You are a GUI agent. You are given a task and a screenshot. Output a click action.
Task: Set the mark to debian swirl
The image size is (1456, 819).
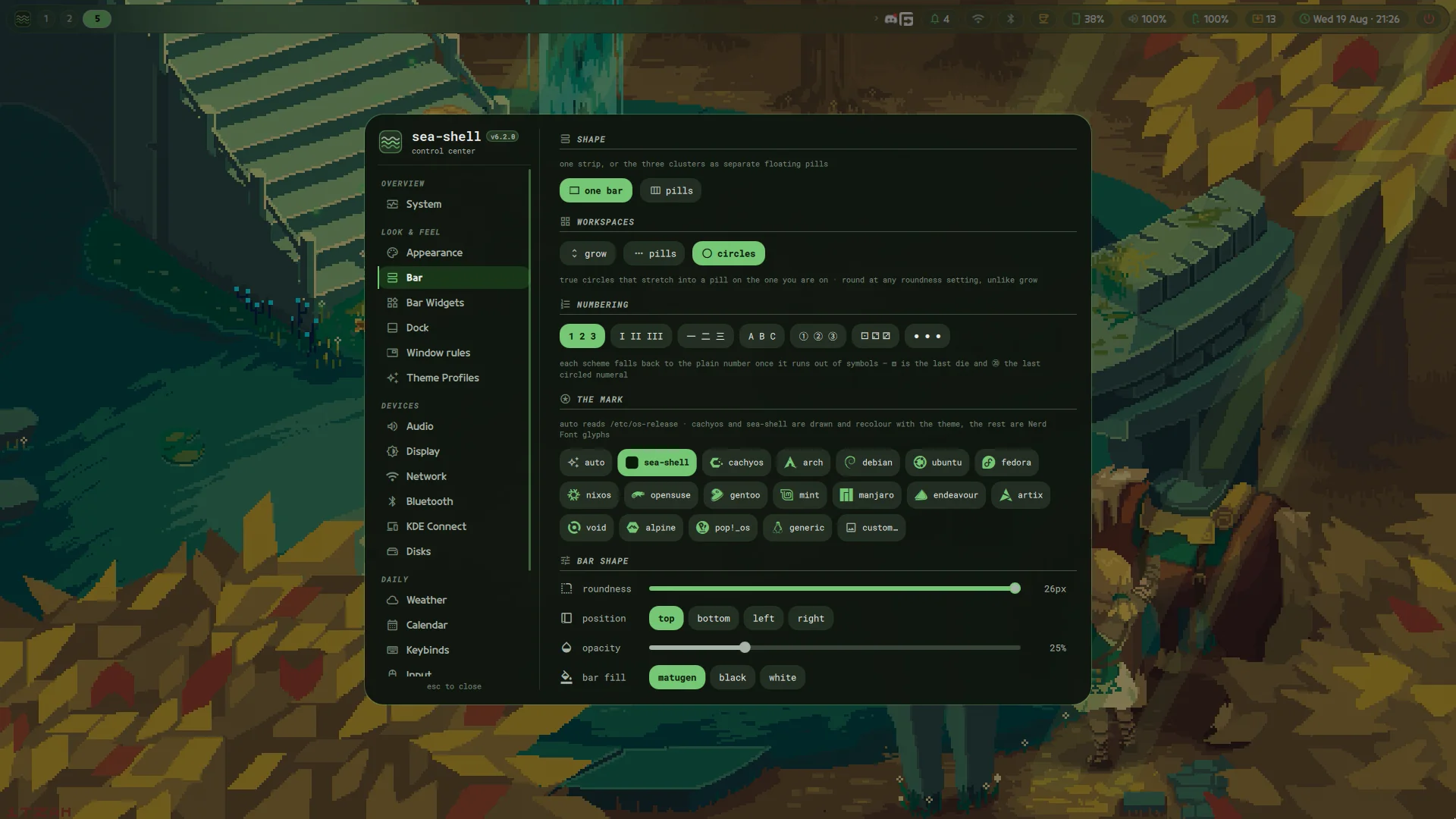[x=868, y=463]
